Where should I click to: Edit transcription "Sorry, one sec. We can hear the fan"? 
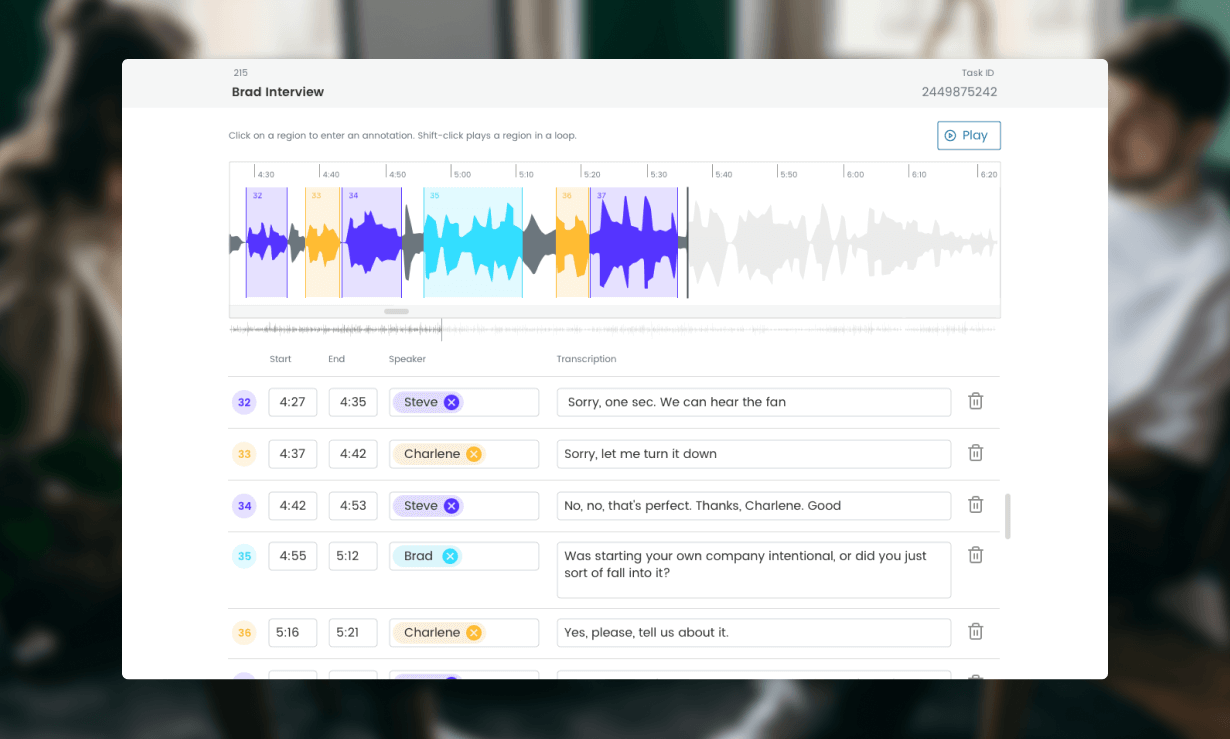point(754,402)
